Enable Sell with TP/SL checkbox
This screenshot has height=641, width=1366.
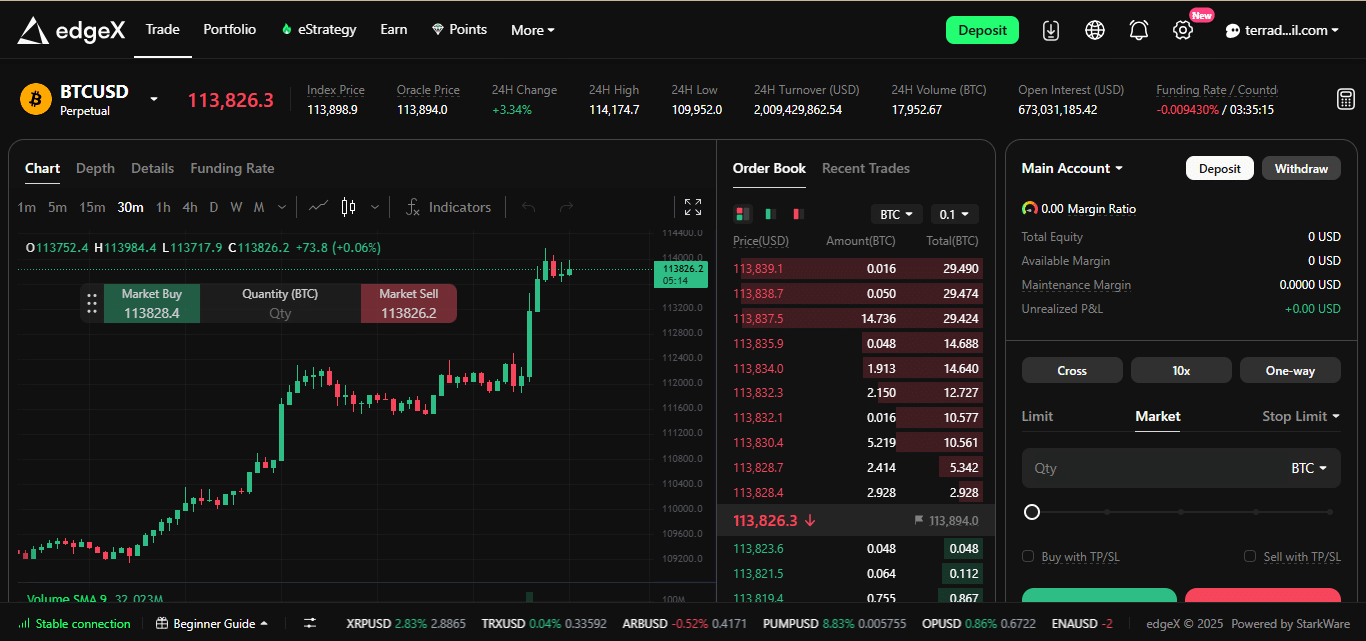click(x=1250, y=556)
